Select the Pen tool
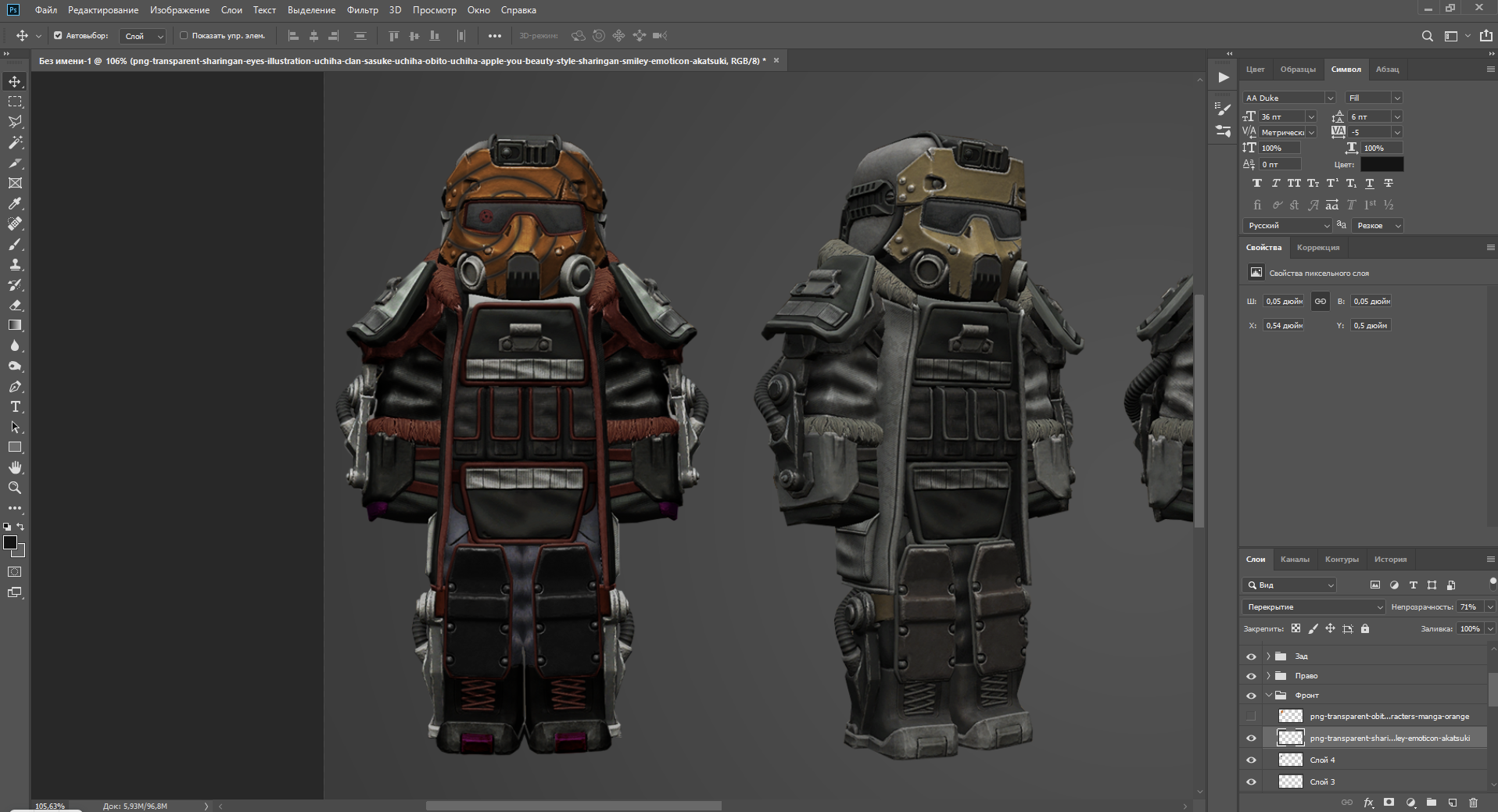This screenshot has height=812, width=1498. (x=15, y=386)
